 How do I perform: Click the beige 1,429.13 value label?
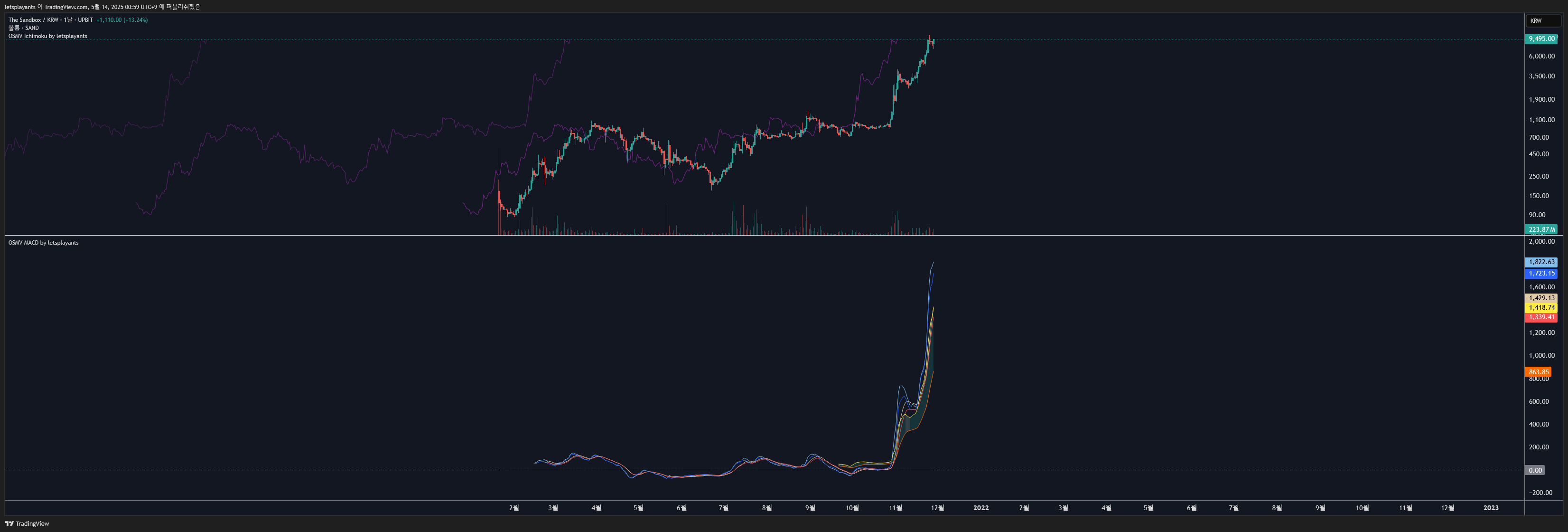tap(1540, 298)
